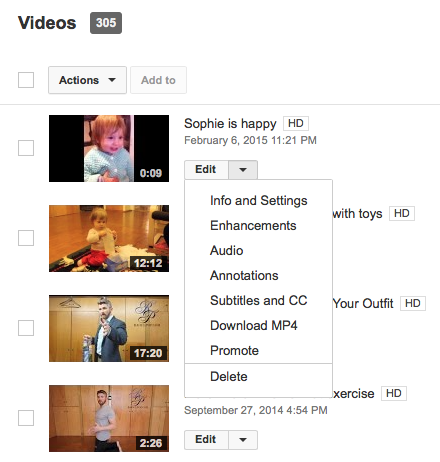
Task: Open the Sophie is happy video title
Action: point(230,124)
